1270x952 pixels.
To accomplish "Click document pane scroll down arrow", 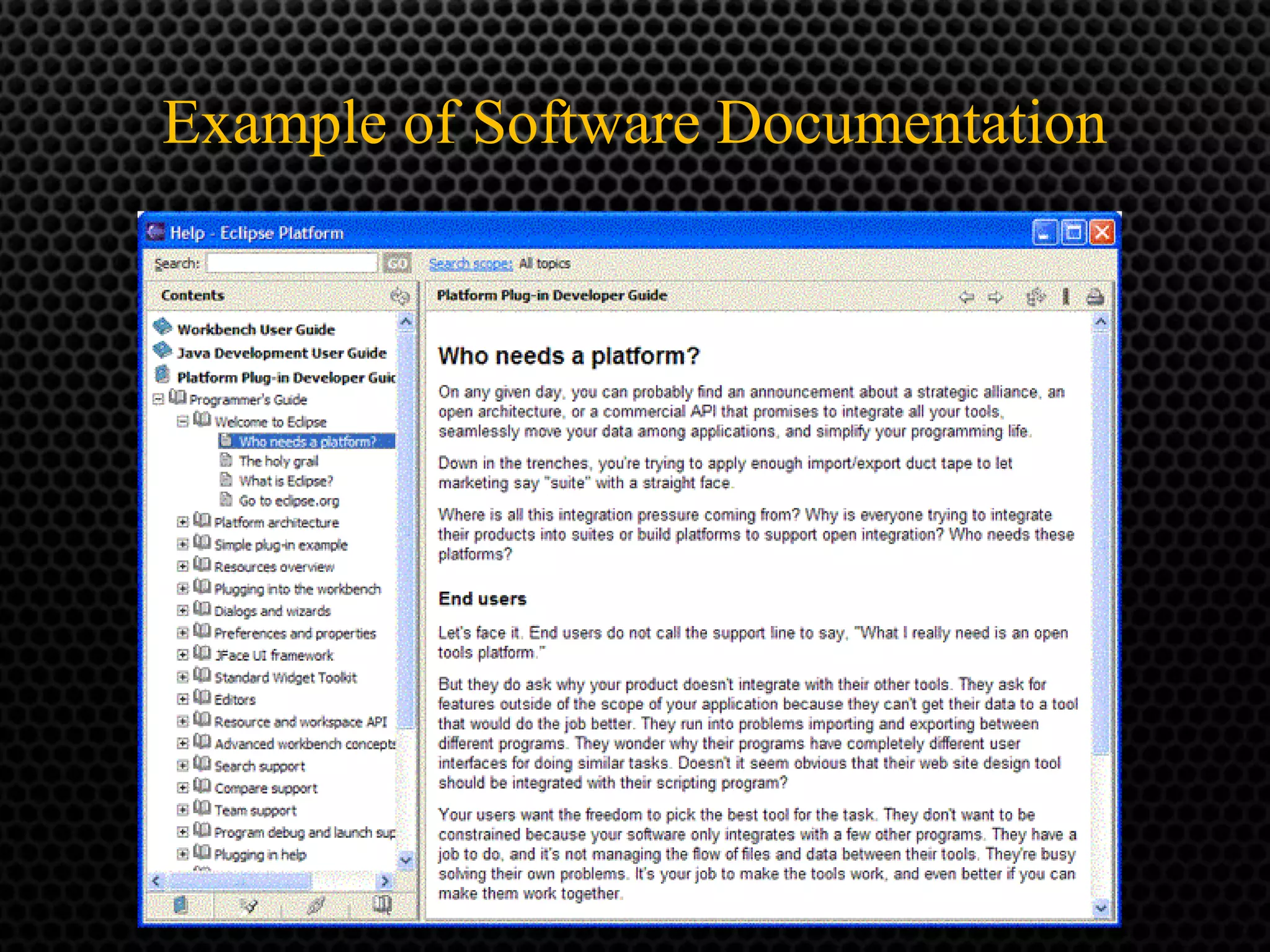I will point(1101,908).
